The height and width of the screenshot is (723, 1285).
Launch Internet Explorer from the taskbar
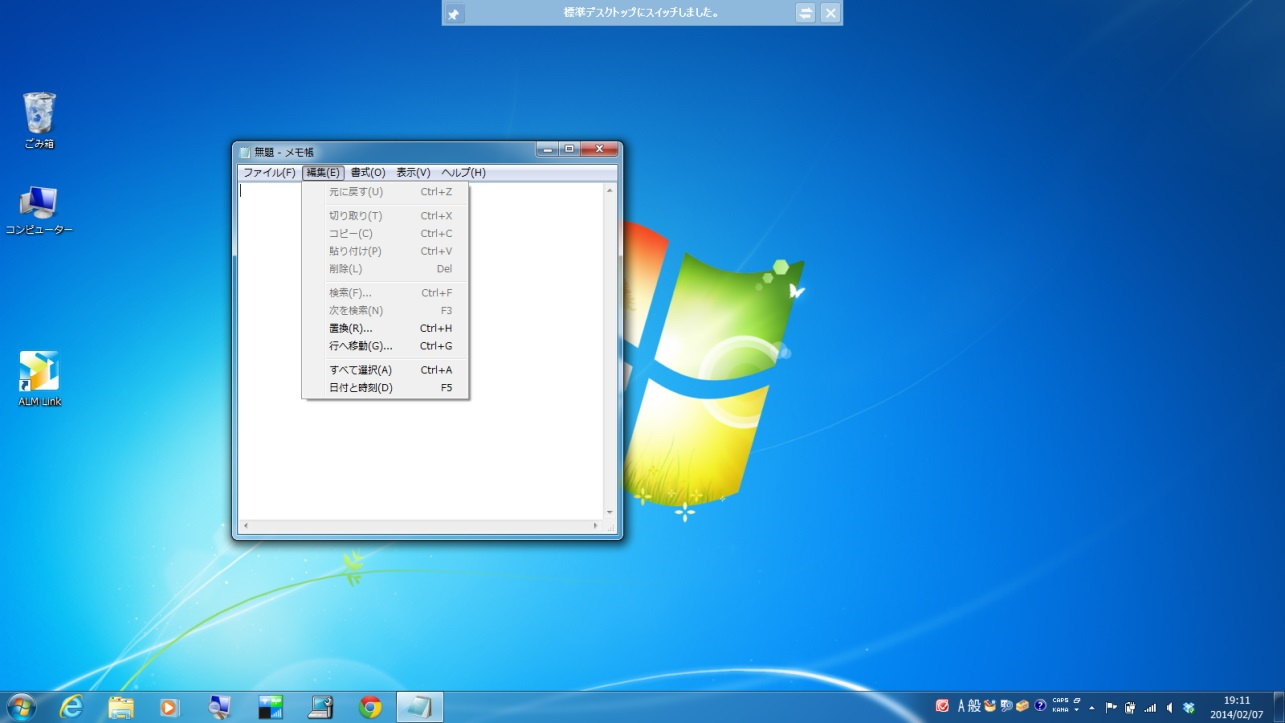(71, 707)
